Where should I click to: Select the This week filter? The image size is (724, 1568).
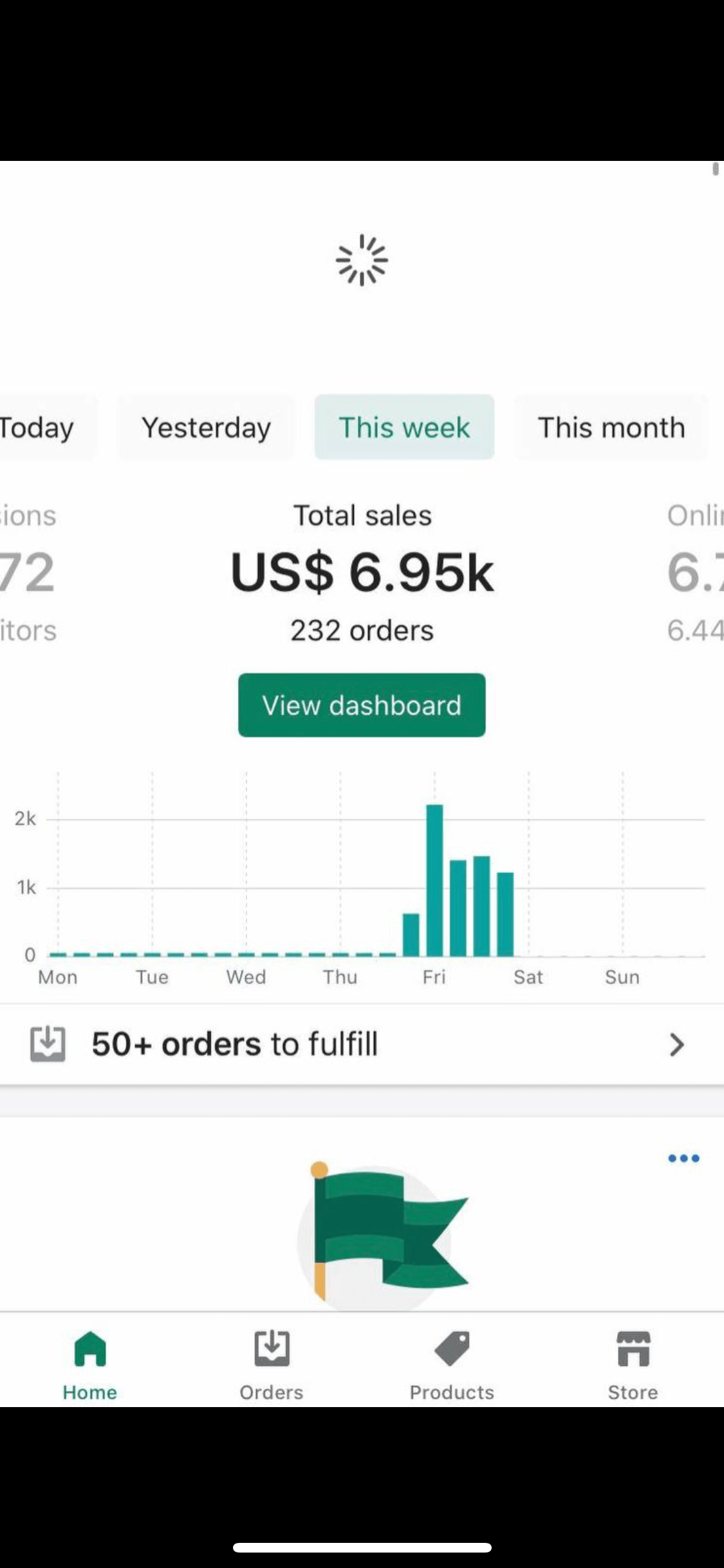(404, 427)
